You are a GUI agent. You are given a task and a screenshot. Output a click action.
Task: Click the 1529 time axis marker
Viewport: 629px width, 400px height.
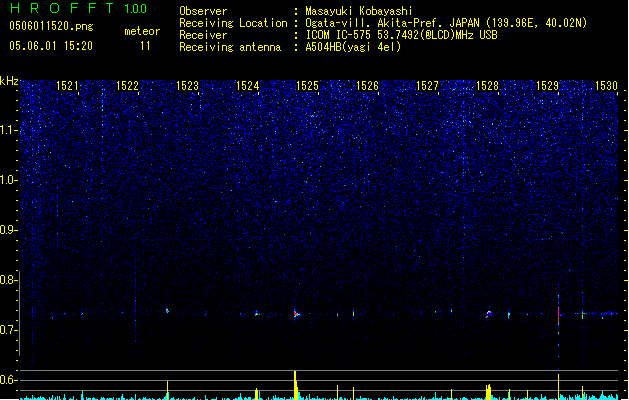pyautogui.click(x=548, y=86)
